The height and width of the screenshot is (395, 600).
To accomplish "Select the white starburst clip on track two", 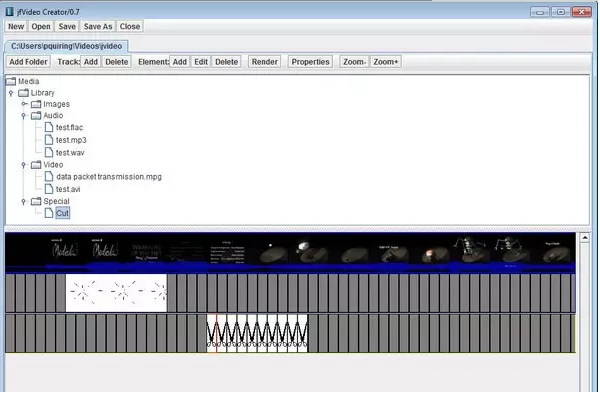I will [116, 293].
